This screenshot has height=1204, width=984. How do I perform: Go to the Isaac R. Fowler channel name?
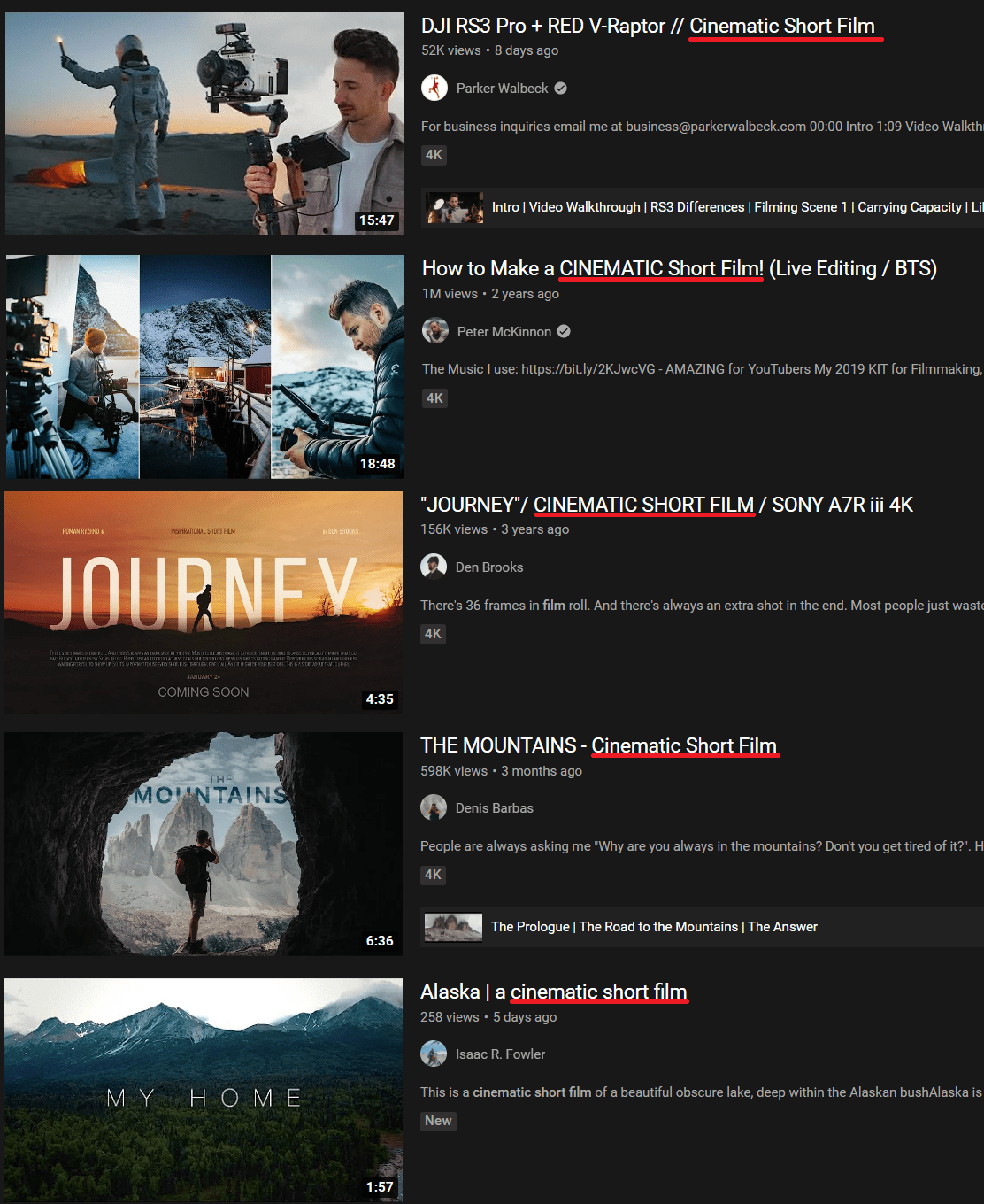500,1054
